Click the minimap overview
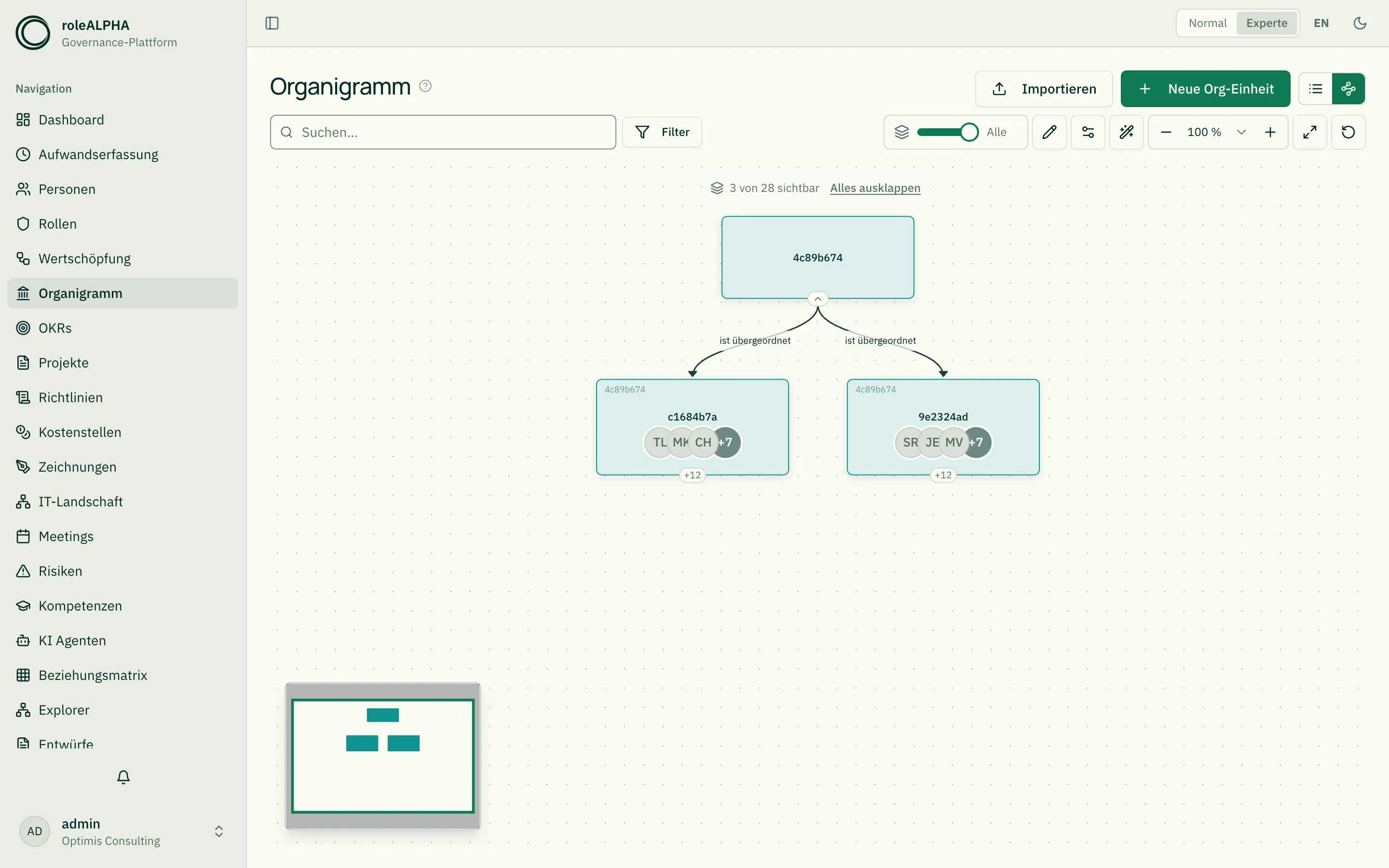Screen dimensions: 1389x868 tap(383, 756)
